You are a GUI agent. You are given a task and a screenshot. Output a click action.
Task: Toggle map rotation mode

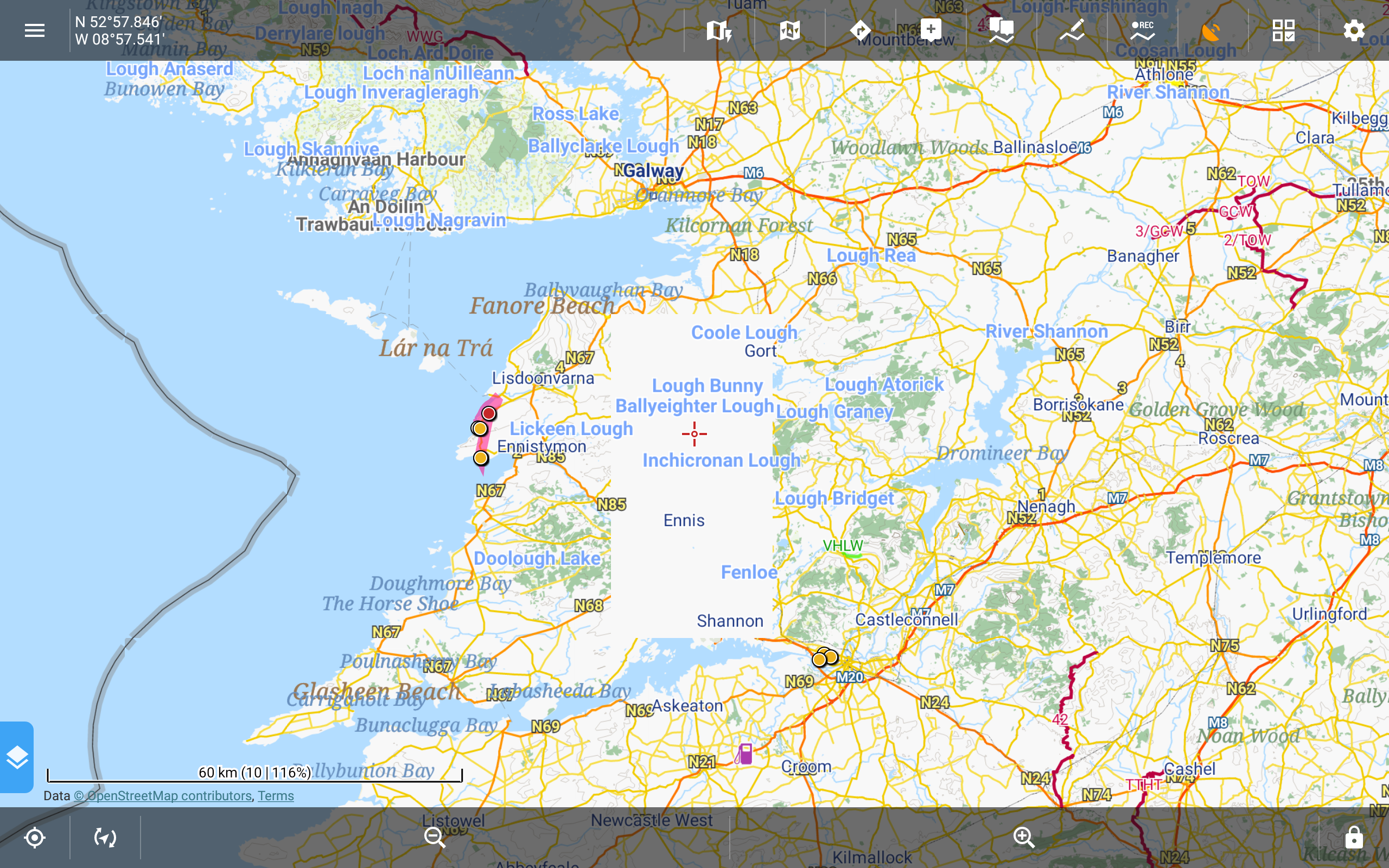(x=105, y=838)
